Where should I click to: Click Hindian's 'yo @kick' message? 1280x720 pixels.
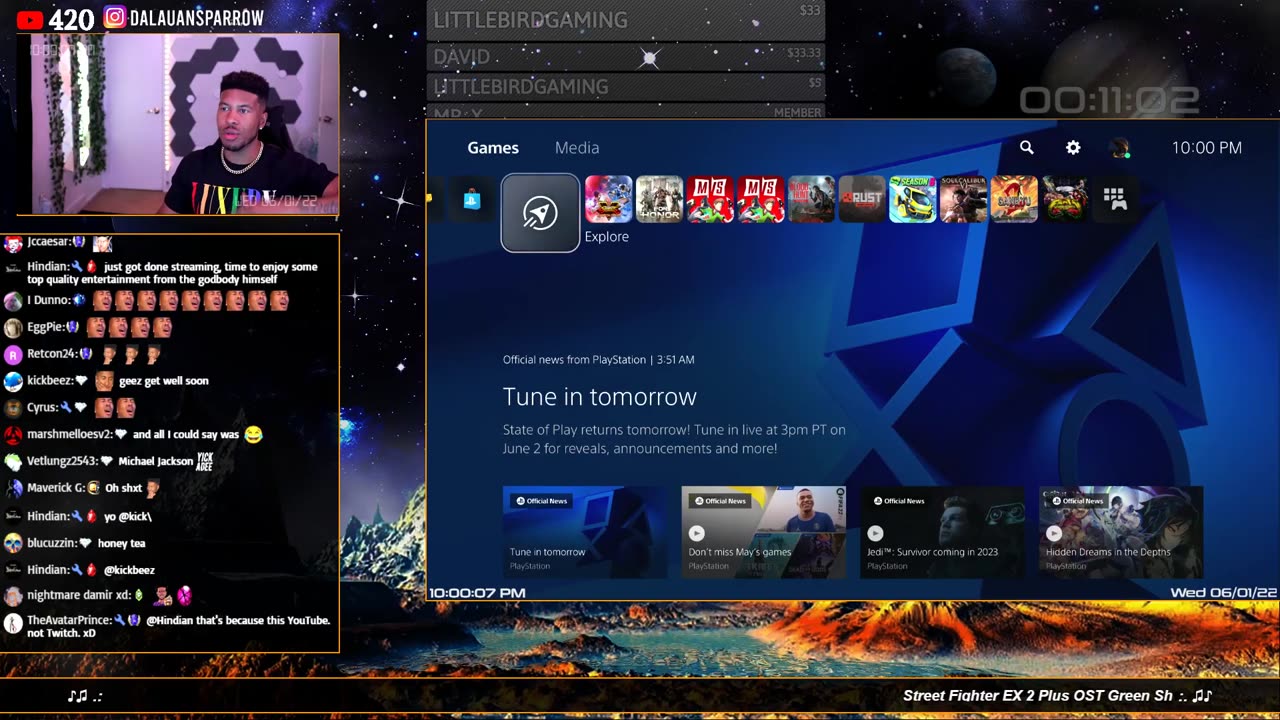click(79, 516)
